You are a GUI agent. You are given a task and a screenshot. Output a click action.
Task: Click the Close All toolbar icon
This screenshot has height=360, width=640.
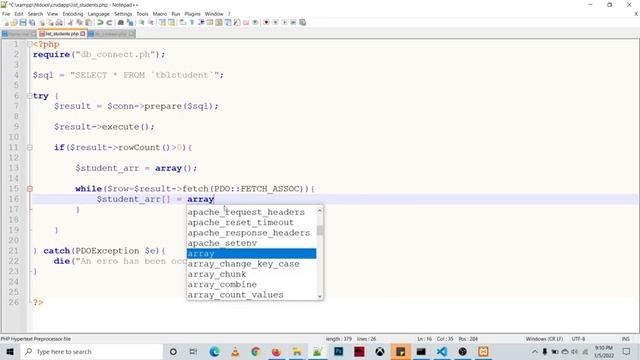(50, 22)
